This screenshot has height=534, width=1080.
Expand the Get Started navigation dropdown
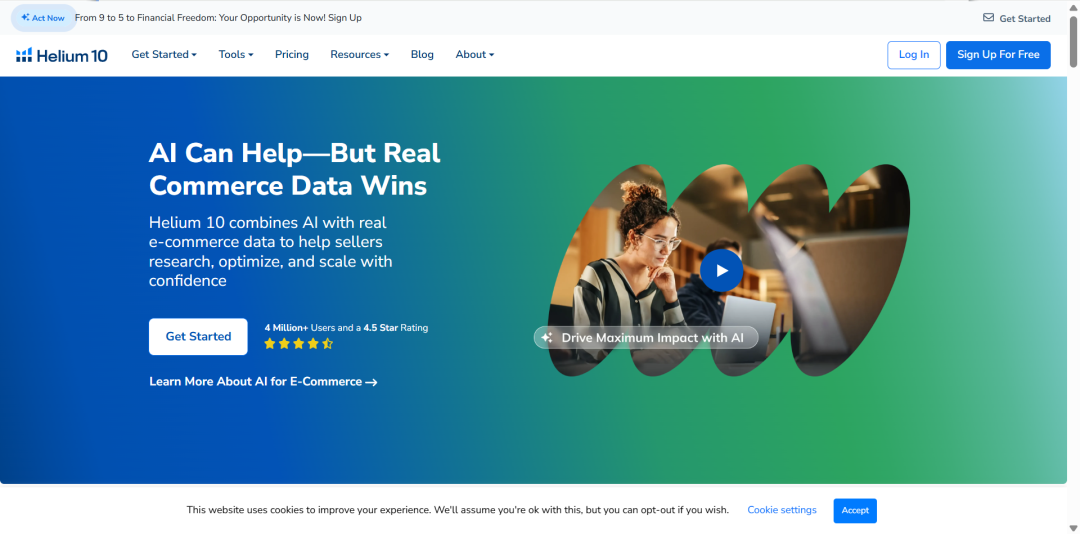click(x=164, y=55)
